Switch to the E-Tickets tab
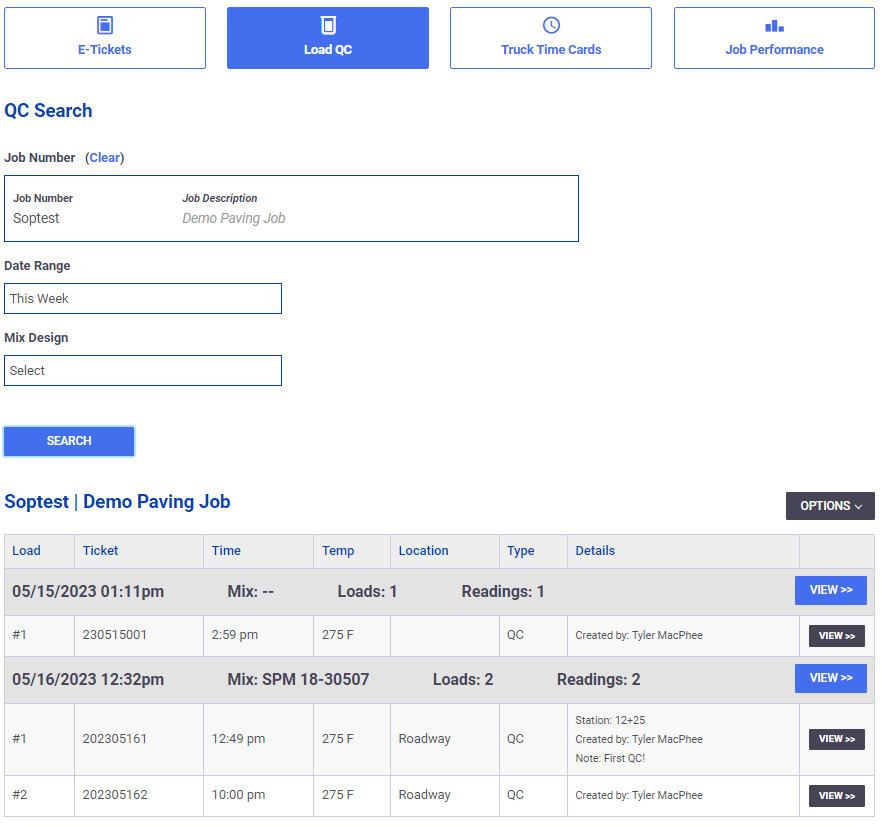The image size is (882, 827). [105, 38]
